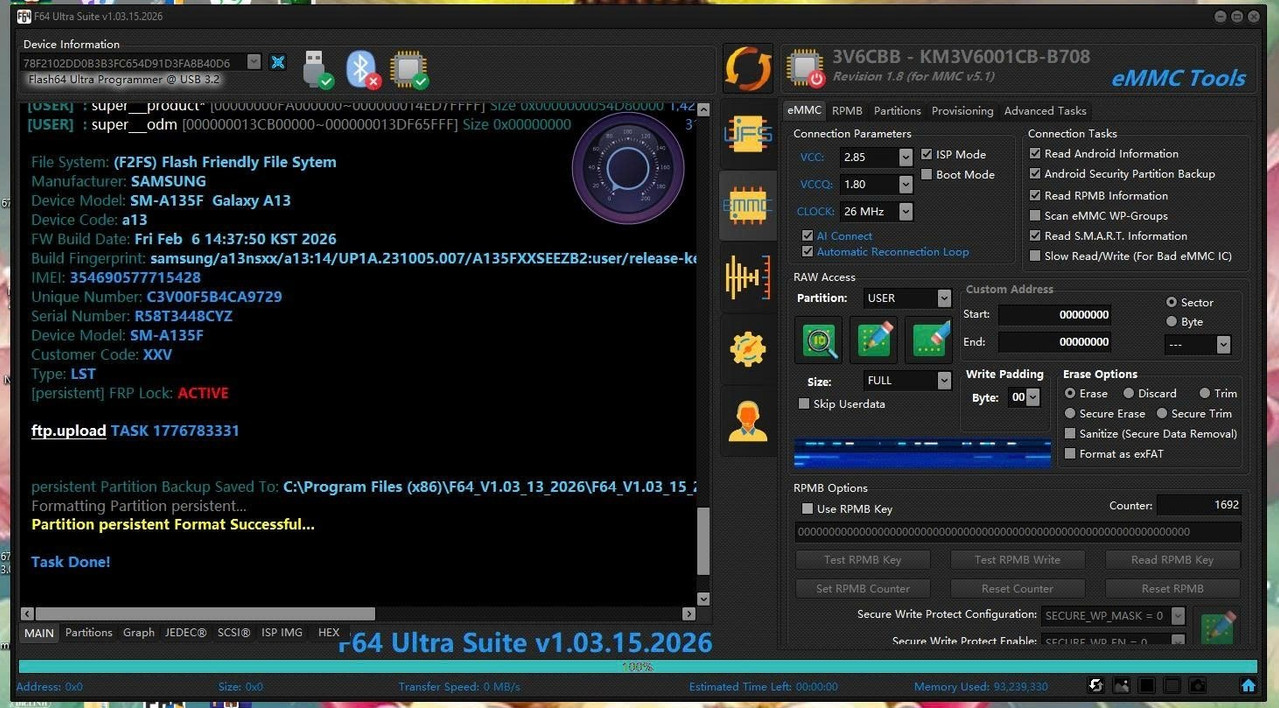Screen dimensions: 1279x708
Task: Open the HEX tab
Action: coord(329,633)
